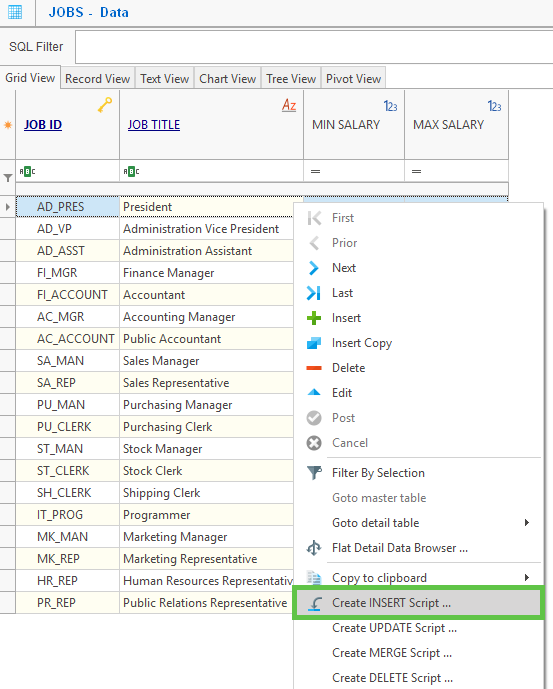Click the JOB TITLE filter row cell
Screen dimensions: 553x689
click(211, 171)
